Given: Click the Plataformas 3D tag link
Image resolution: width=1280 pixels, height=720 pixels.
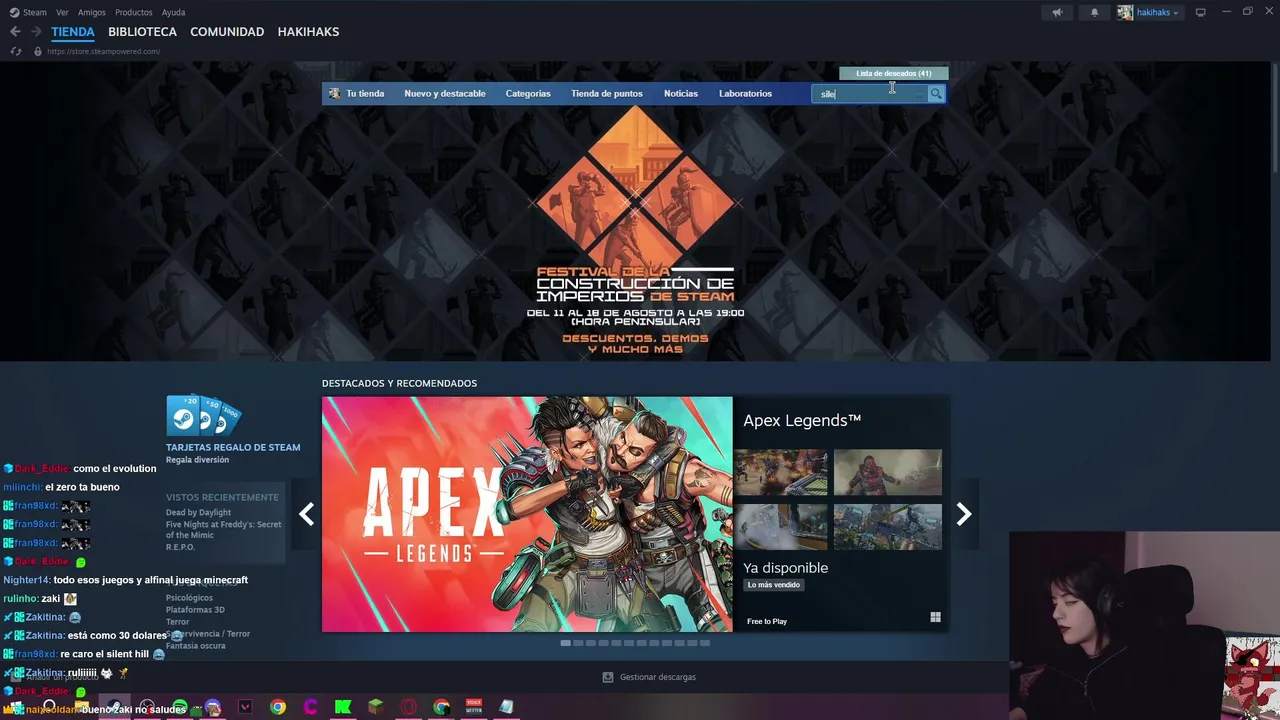Looking at the screenshot, I should (x=195, y=610).
